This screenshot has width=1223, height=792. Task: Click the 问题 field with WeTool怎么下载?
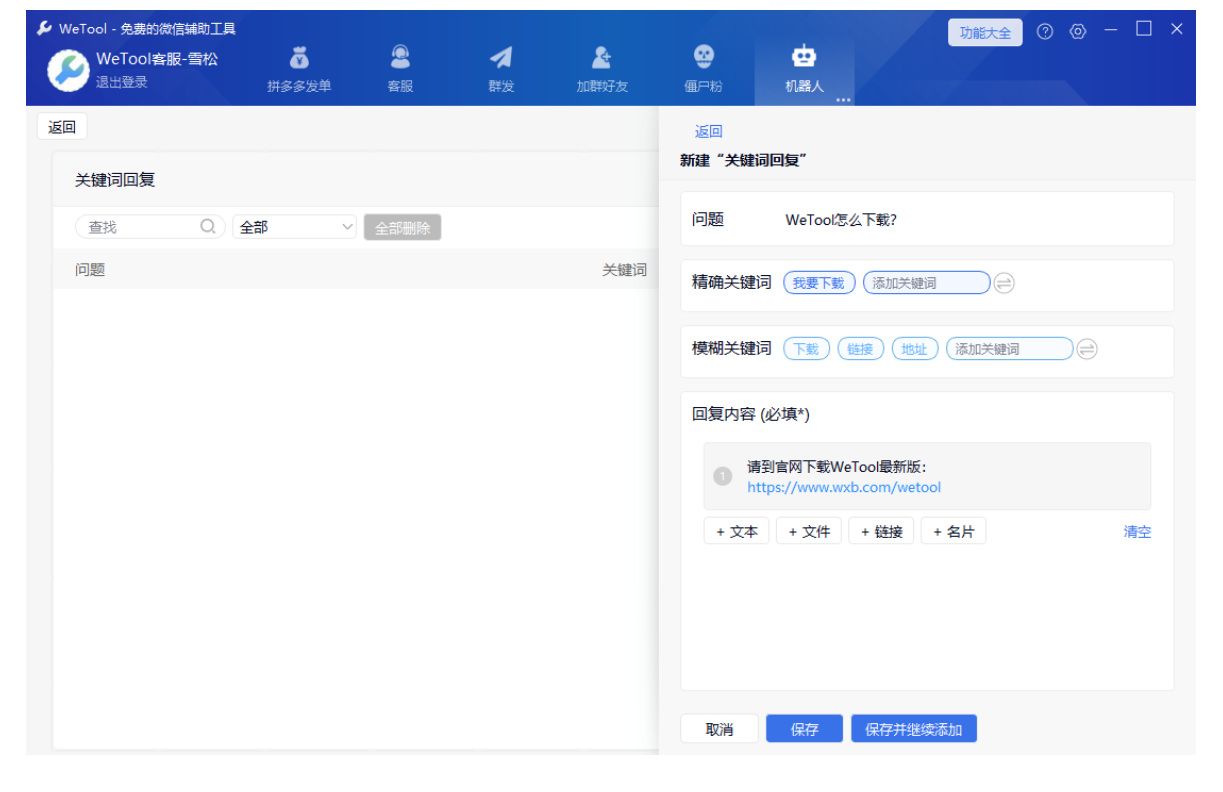click(x=927, y=219)
